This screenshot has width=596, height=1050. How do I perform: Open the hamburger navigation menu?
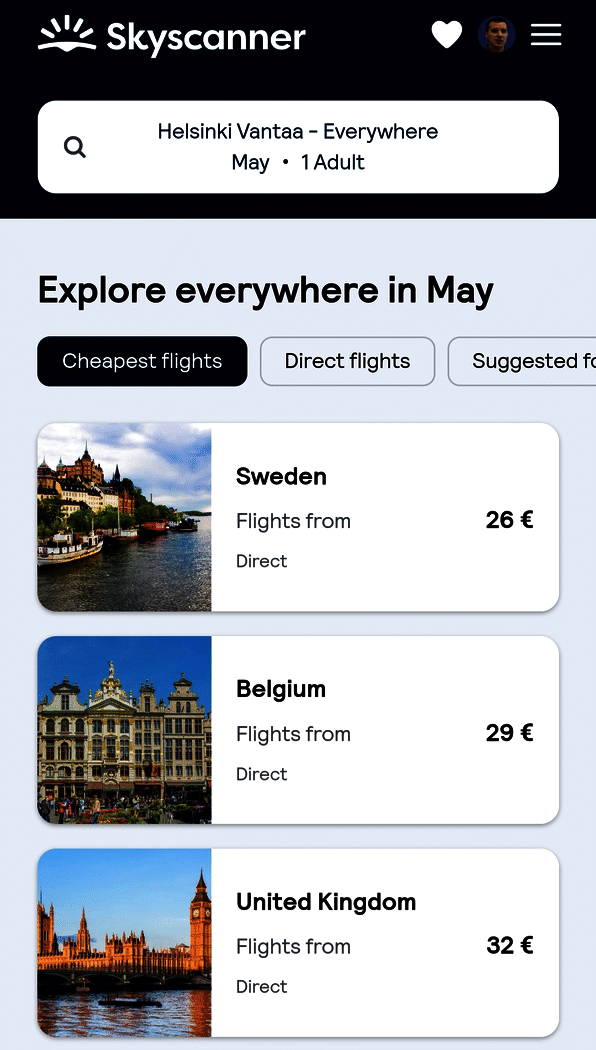tap(546, 34)
